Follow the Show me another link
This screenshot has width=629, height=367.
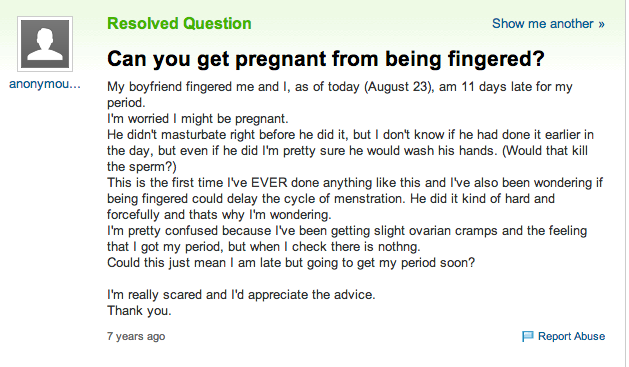[548, 24]
